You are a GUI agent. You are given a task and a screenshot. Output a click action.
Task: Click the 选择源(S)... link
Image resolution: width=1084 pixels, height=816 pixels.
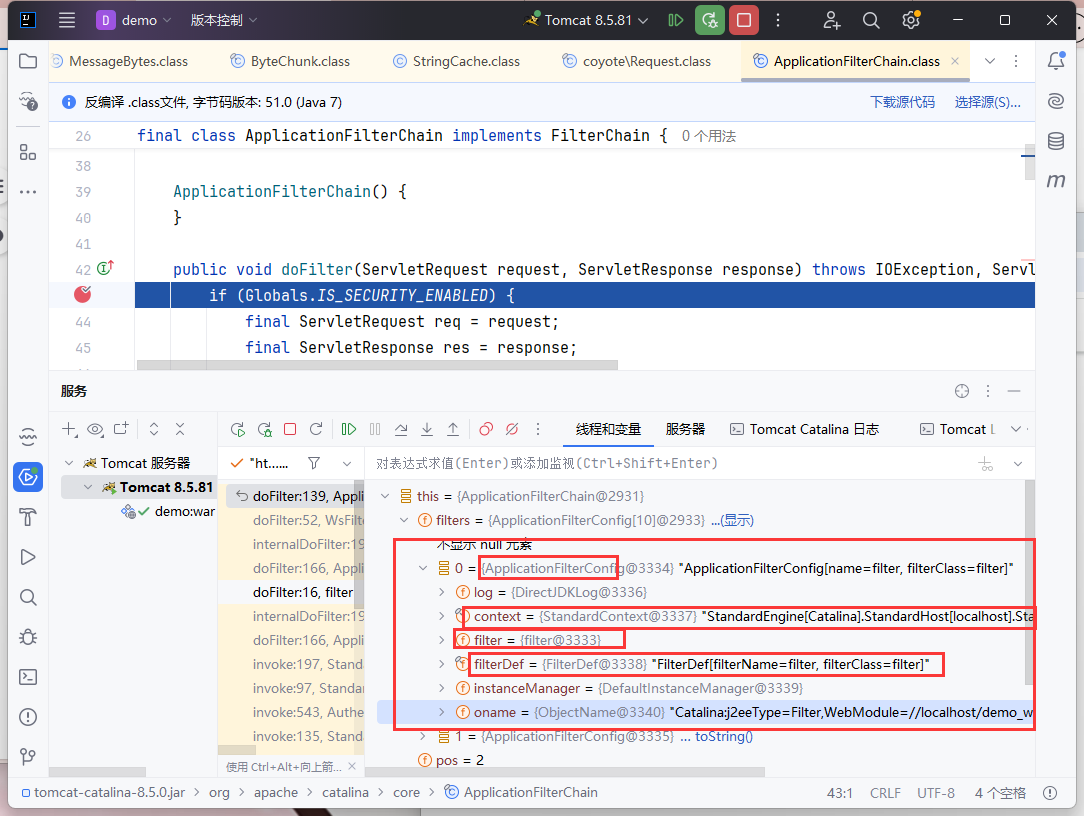point(987,102)
